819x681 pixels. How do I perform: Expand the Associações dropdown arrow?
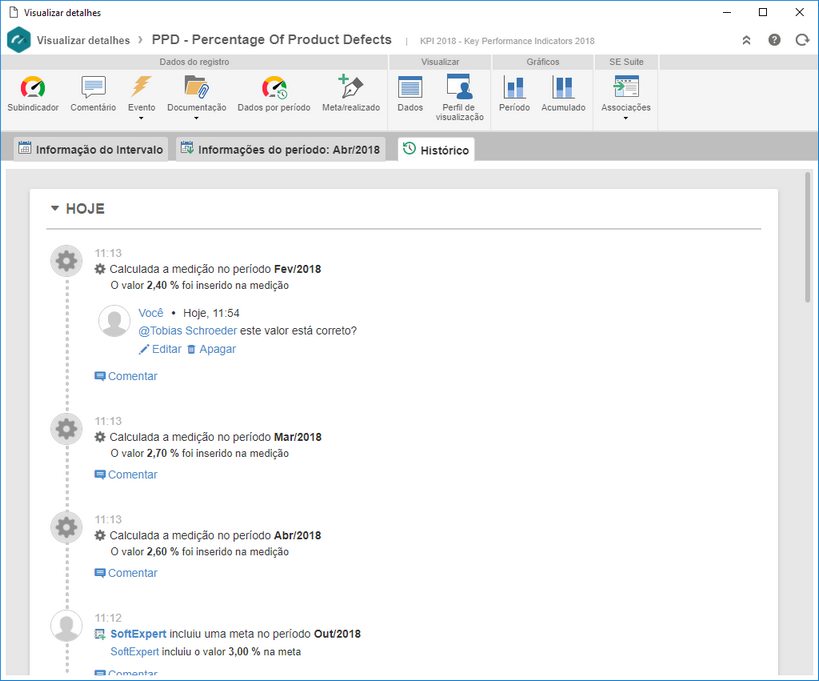pos(626,119)
